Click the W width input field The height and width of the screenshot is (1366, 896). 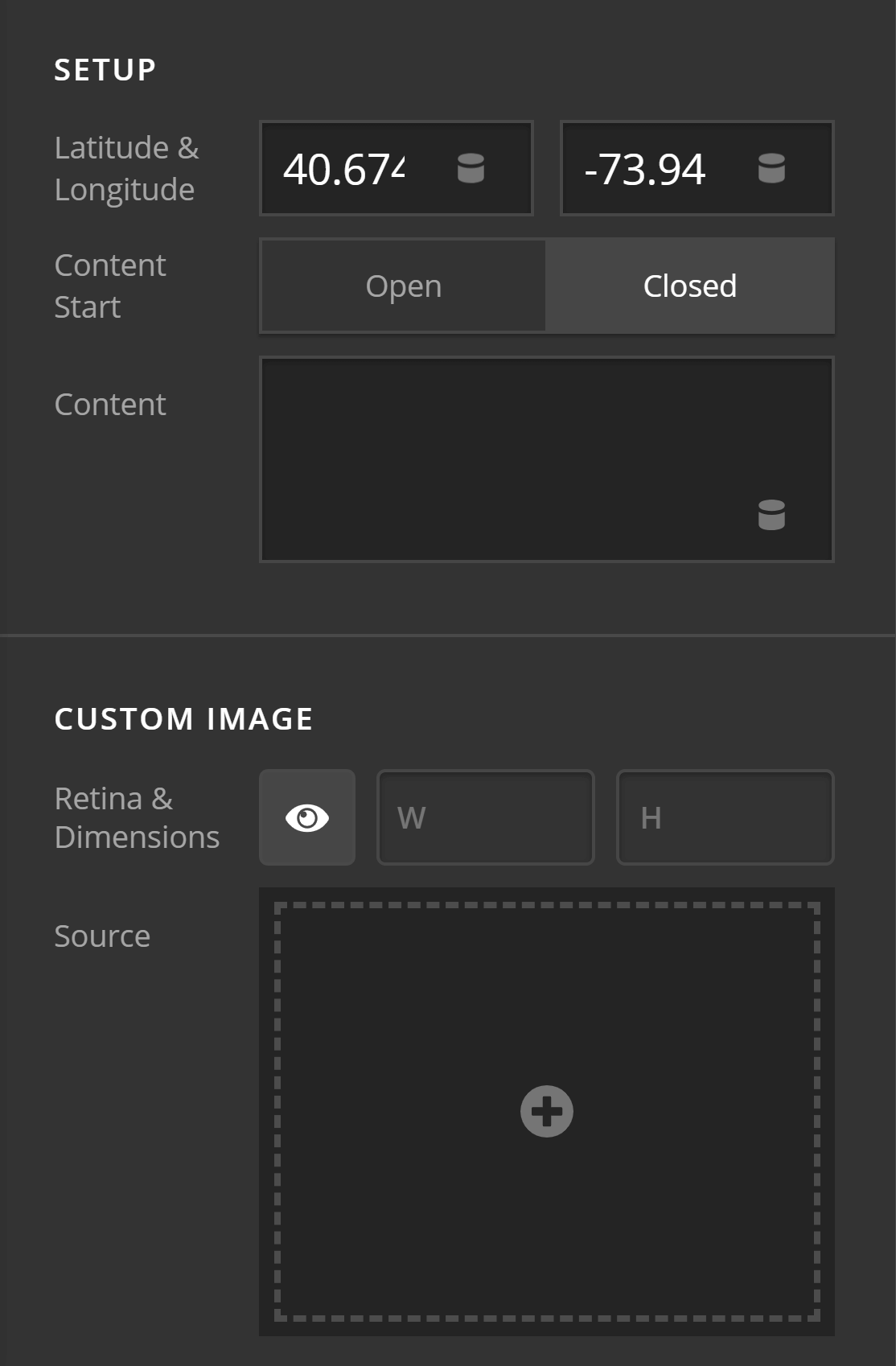(486, 817)
